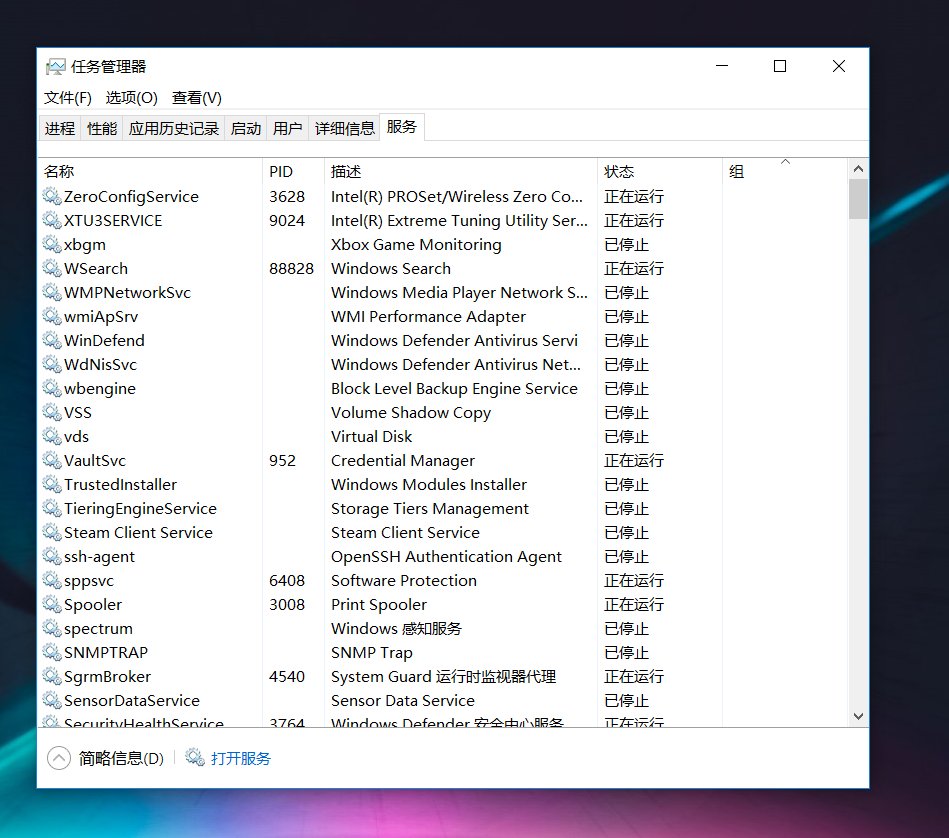Click the service icon next to xbgm
The height and width of the screenshot is (838, 949).
tap(52, 244)
